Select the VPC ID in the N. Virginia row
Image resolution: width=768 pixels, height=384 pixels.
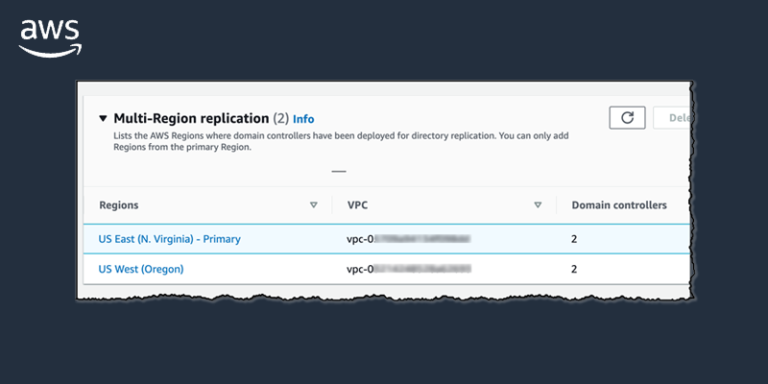(409, 240)
